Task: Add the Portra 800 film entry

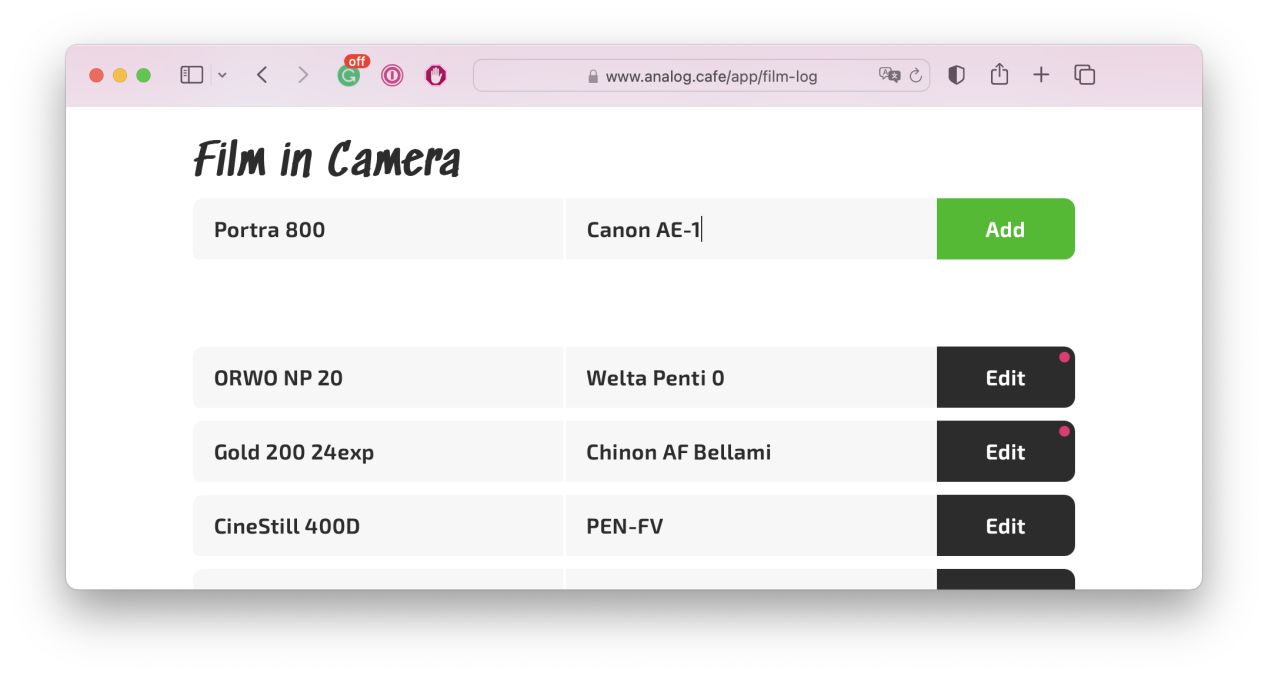Action: (1005, 229)
